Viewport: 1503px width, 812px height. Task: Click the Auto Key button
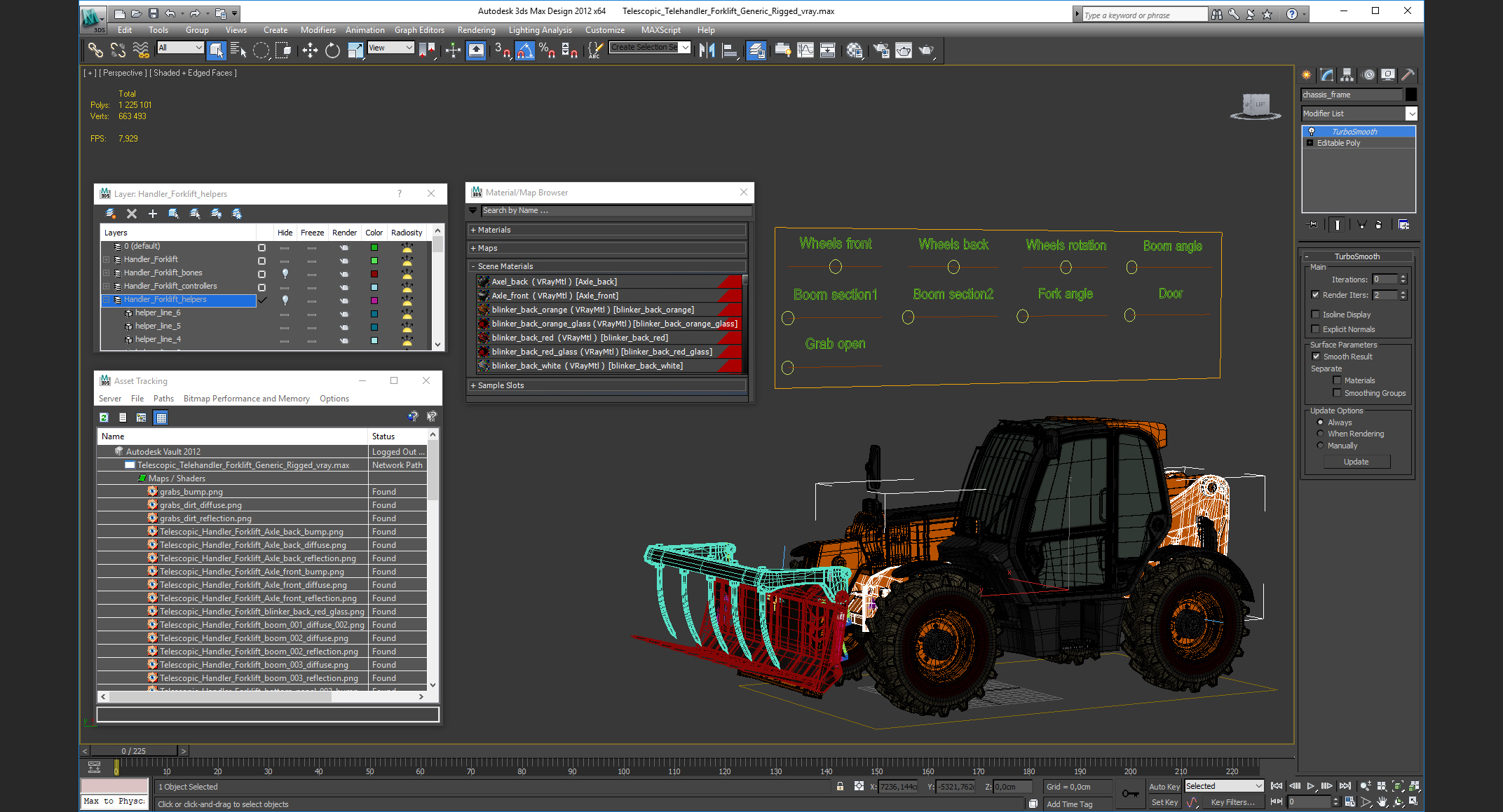coord(1164,787)
